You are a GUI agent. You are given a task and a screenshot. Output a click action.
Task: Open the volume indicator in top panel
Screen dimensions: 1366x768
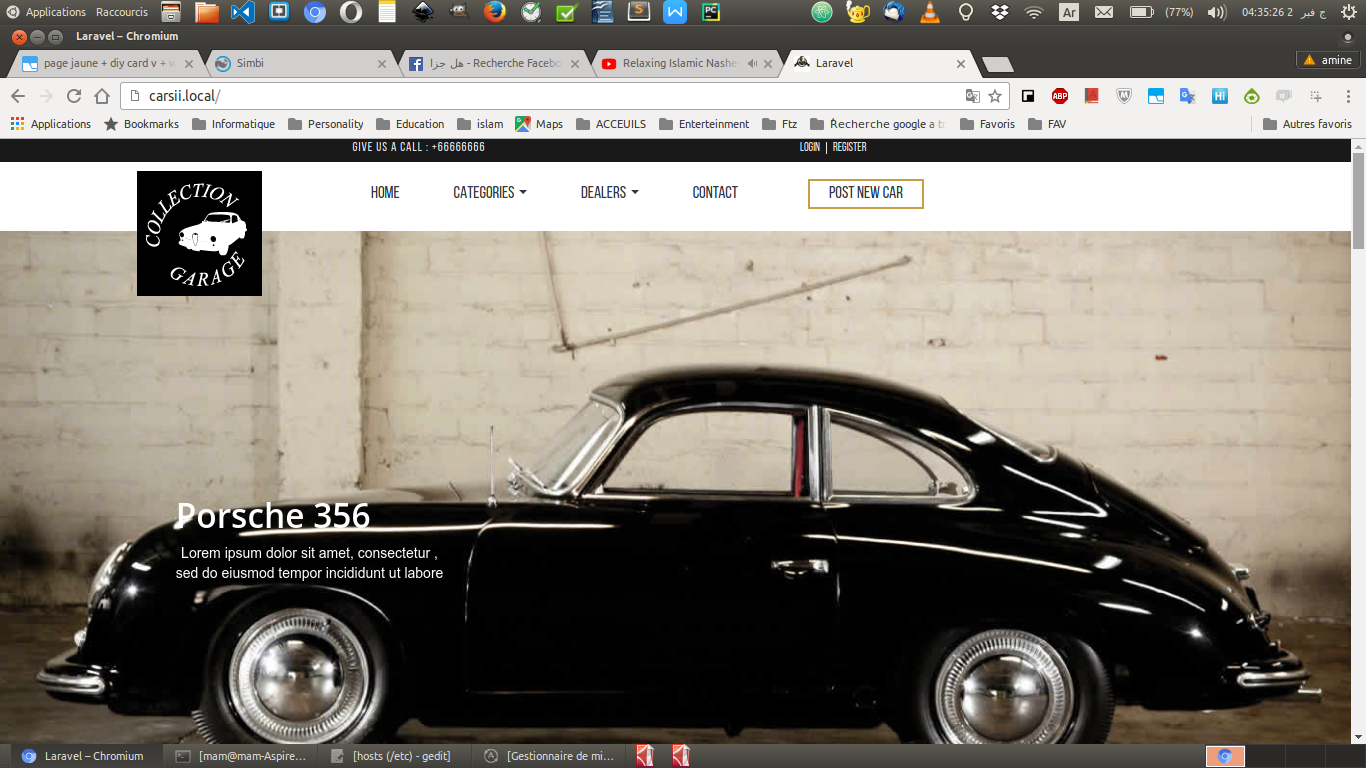(x=1216, y=12)
